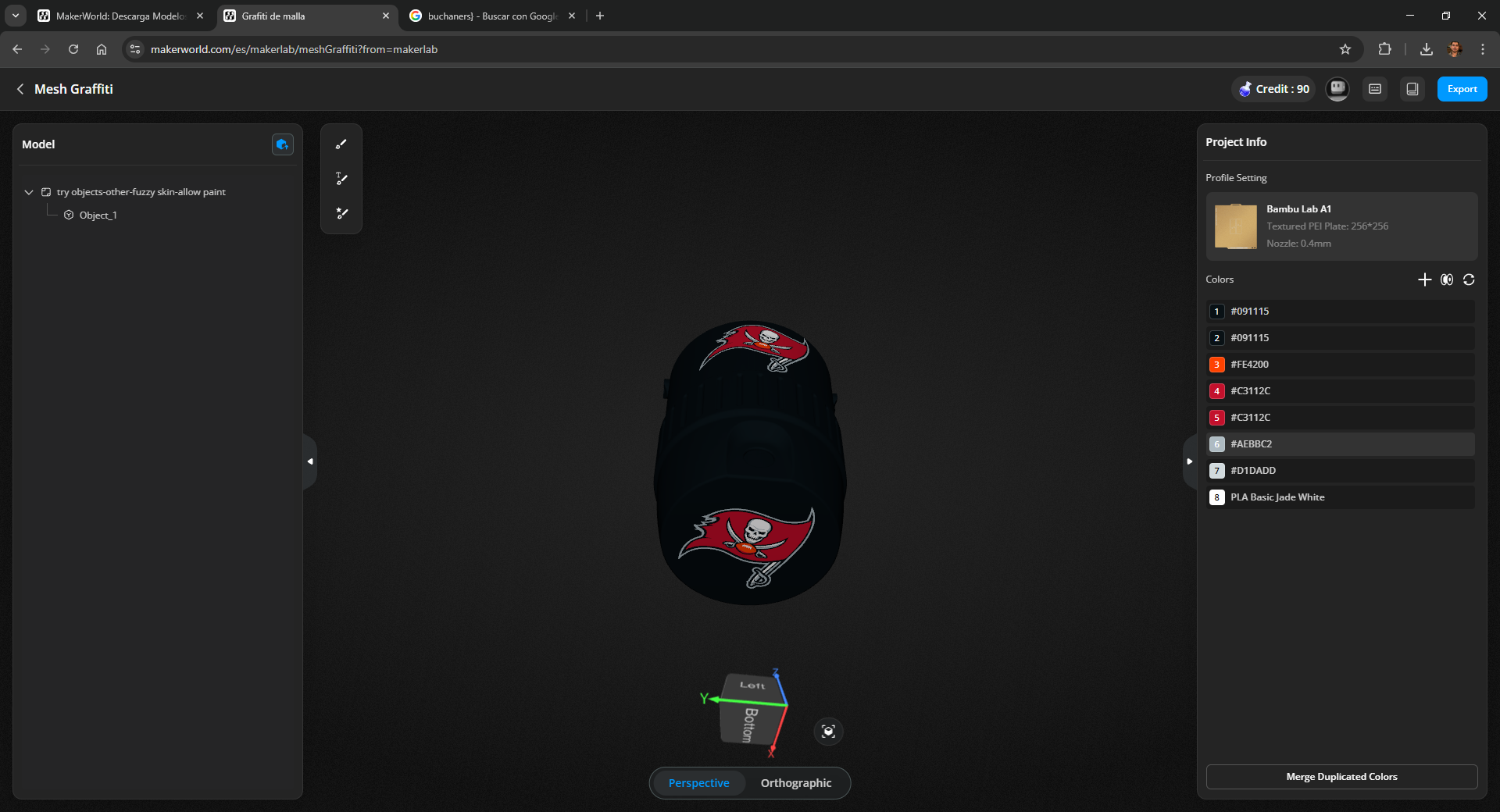Open the Credit: 90 indicator
The height and width of the screenshot is (812, 1500).
click(x=1274, y=89)
